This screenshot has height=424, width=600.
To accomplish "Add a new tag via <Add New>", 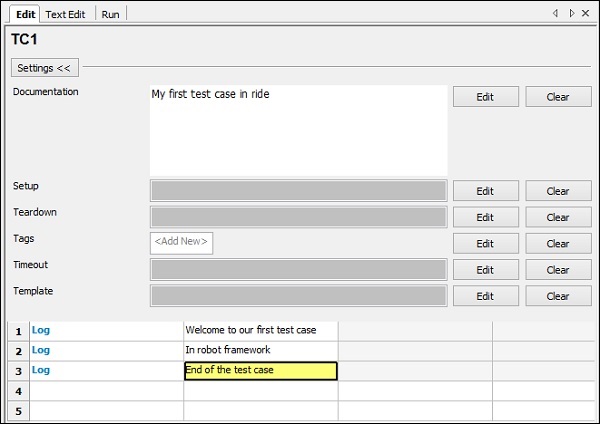I will (181, 243).
